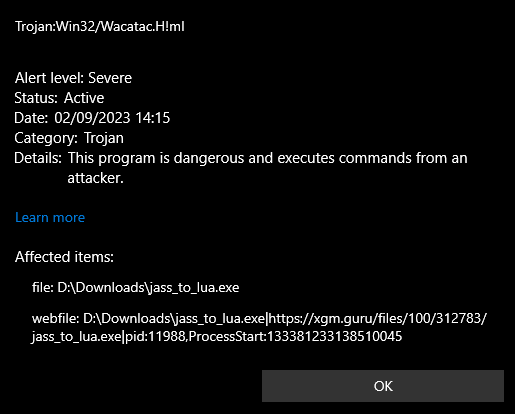Select the date 02/09/2023 14:15
Screen dimensions: 515x414
tap(112, 118)
